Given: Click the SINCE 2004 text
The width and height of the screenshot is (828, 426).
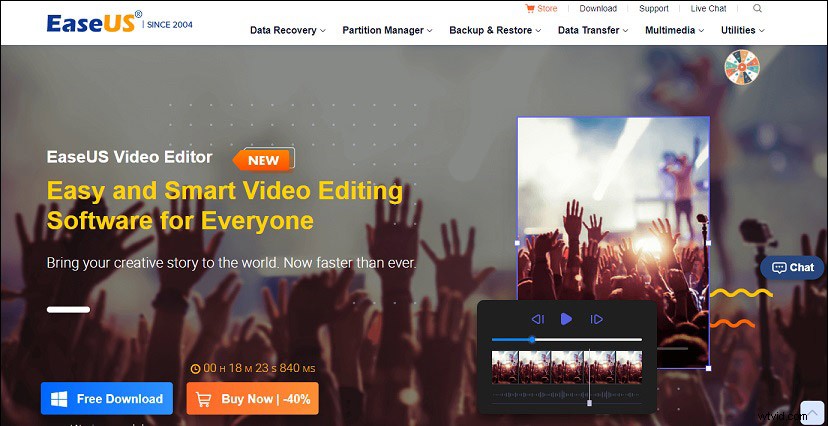Looking at the screenshot, I should tap(170, 24).
